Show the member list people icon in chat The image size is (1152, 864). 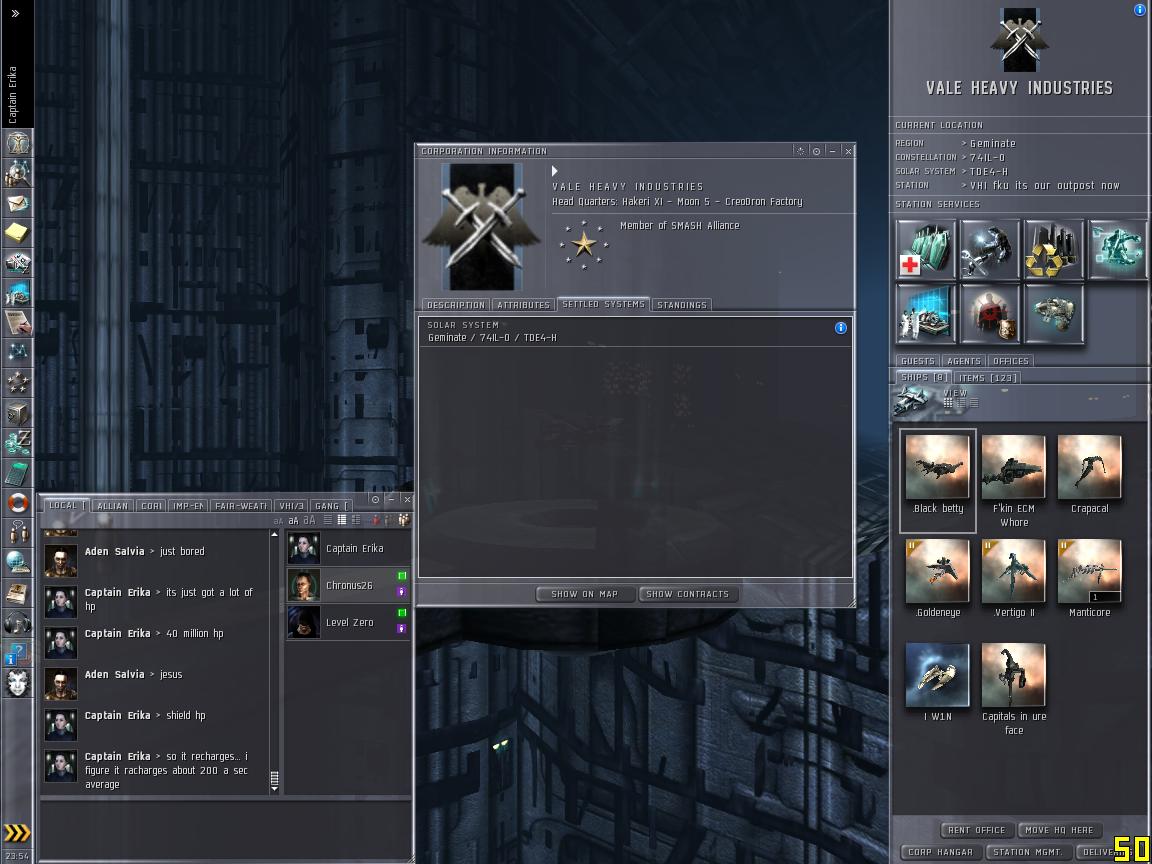click(x=403, y=519)
